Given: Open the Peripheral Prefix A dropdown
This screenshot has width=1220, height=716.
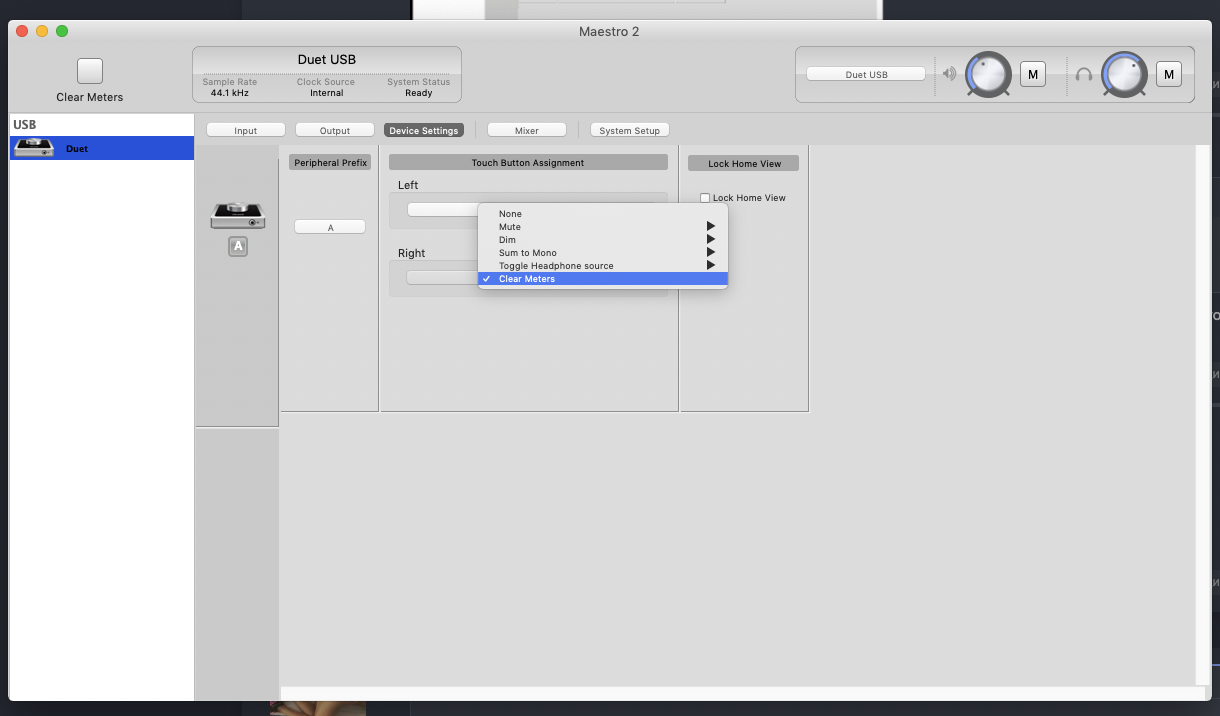Looking at the screenshot, I should point(330,227).
